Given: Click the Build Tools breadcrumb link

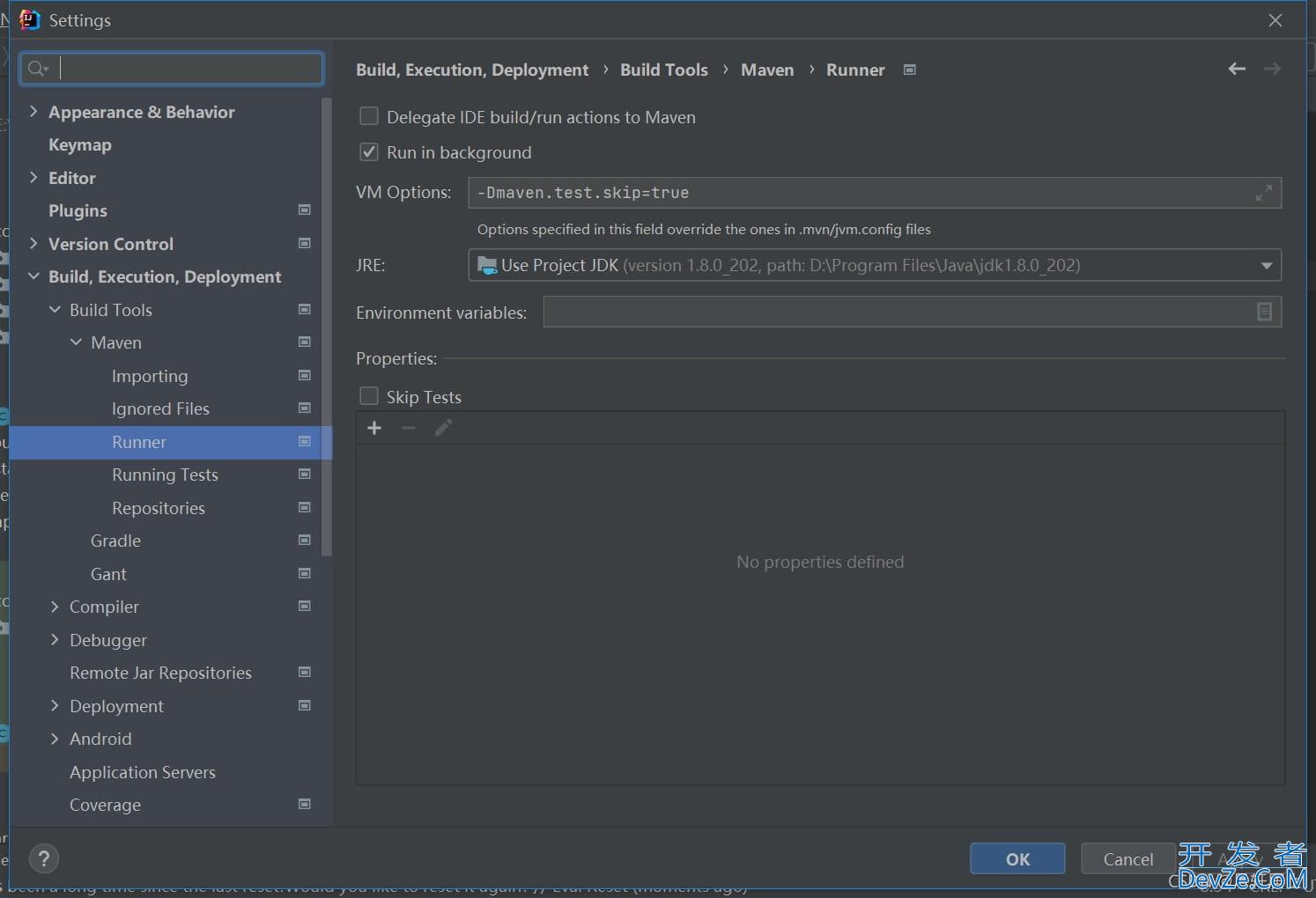Looking at the screenshot, I should 663,70.
